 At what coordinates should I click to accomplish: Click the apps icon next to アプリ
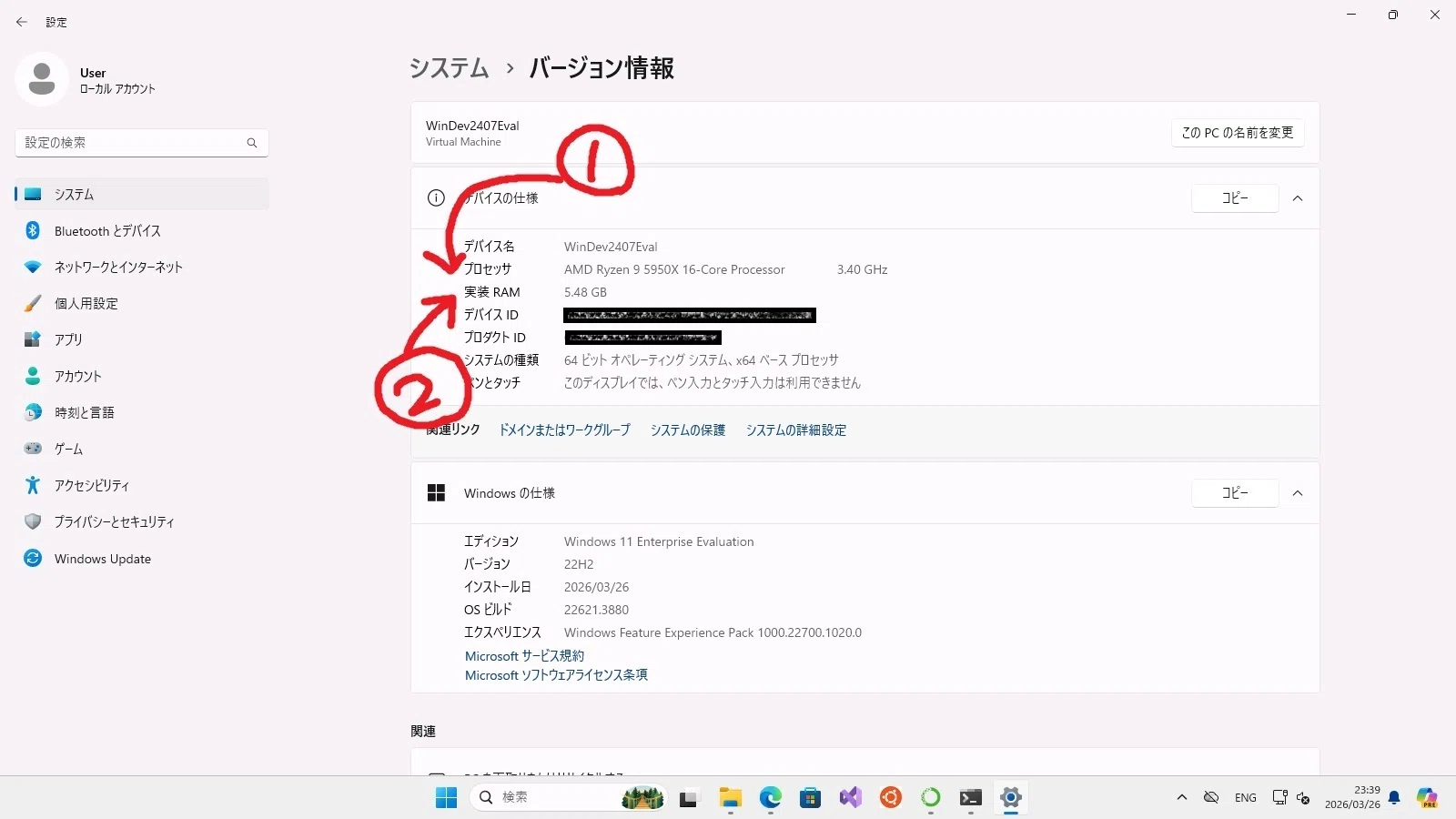[x=33, y=339]
